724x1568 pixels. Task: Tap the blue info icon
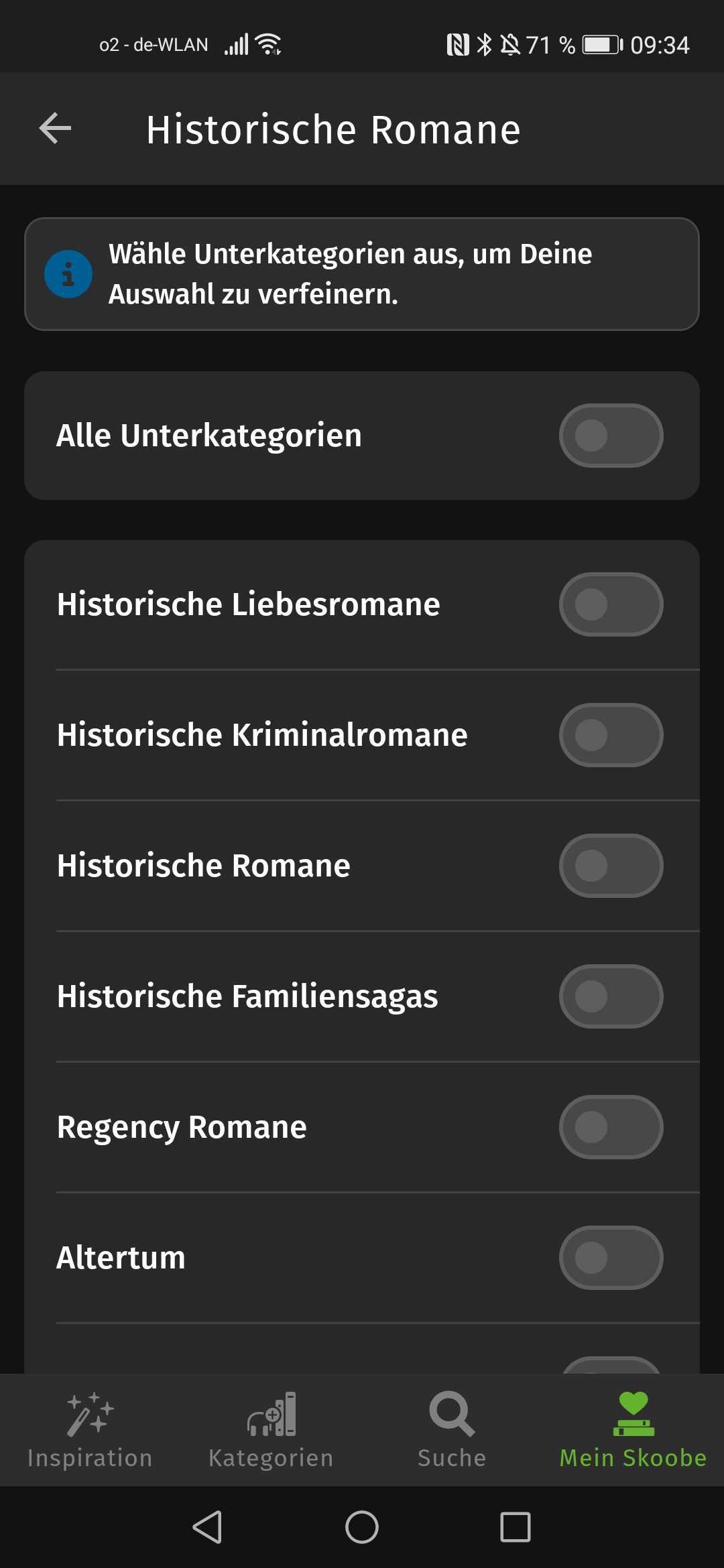pos(68,274)
